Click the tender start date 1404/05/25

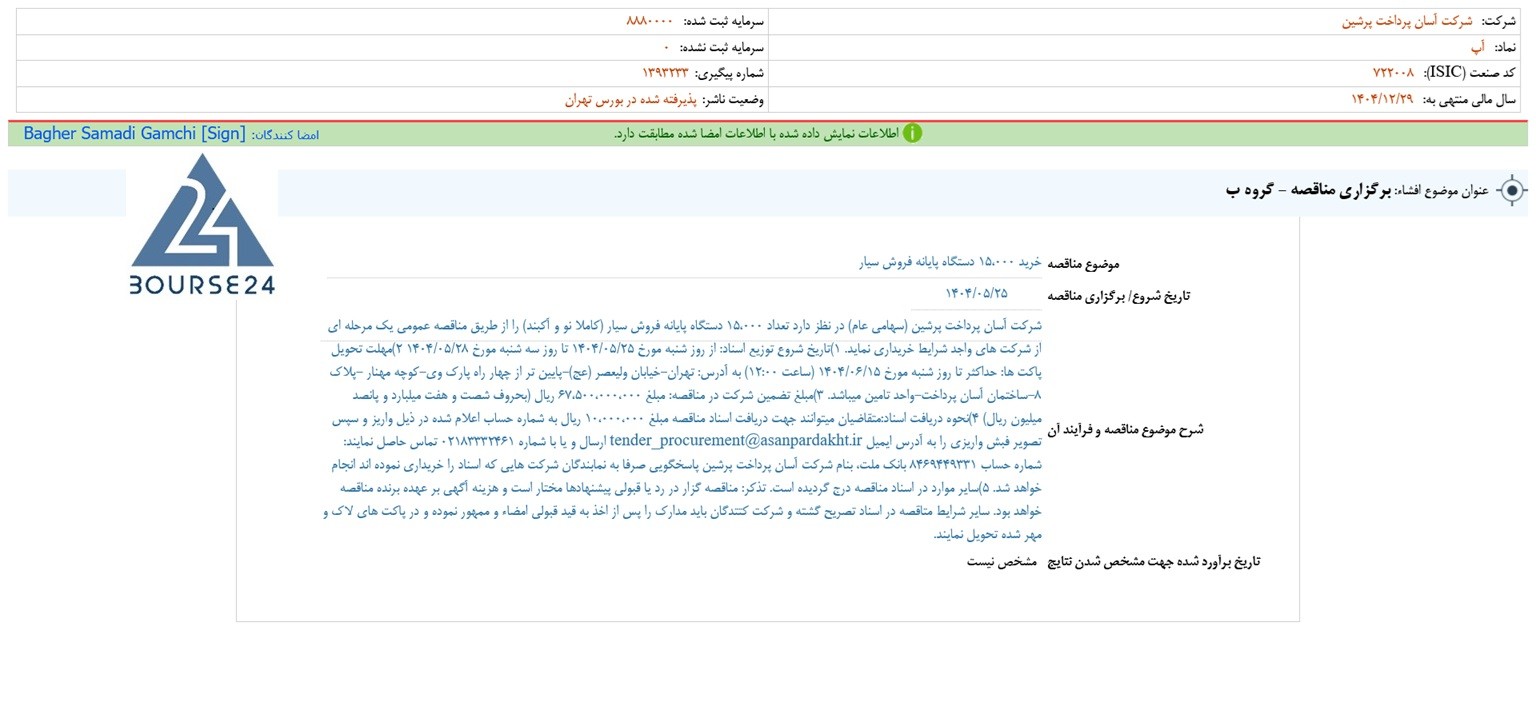[x=977, y=293]
